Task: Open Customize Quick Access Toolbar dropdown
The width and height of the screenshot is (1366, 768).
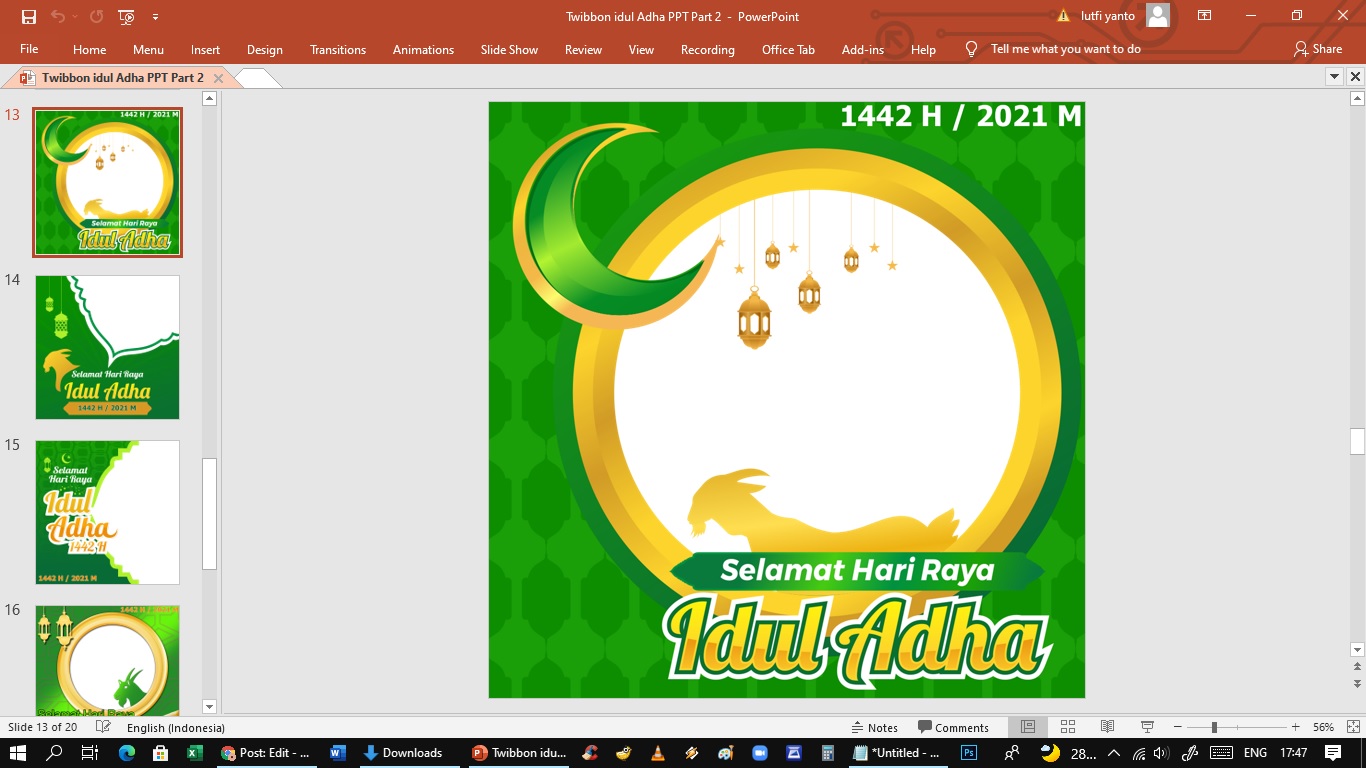Action: tap(155, 17)
